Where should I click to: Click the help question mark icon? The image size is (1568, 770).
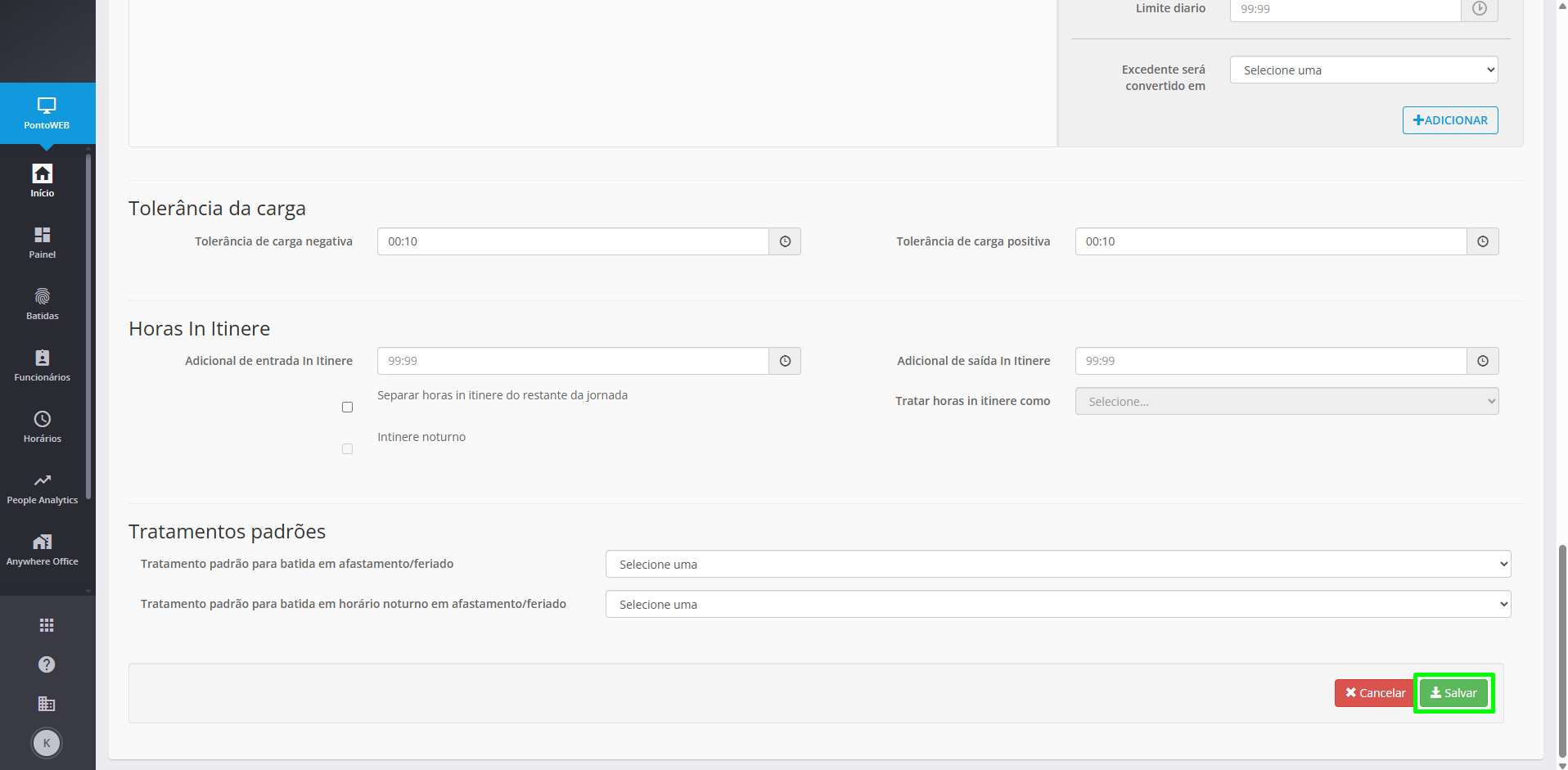click(x=47, y=664)
